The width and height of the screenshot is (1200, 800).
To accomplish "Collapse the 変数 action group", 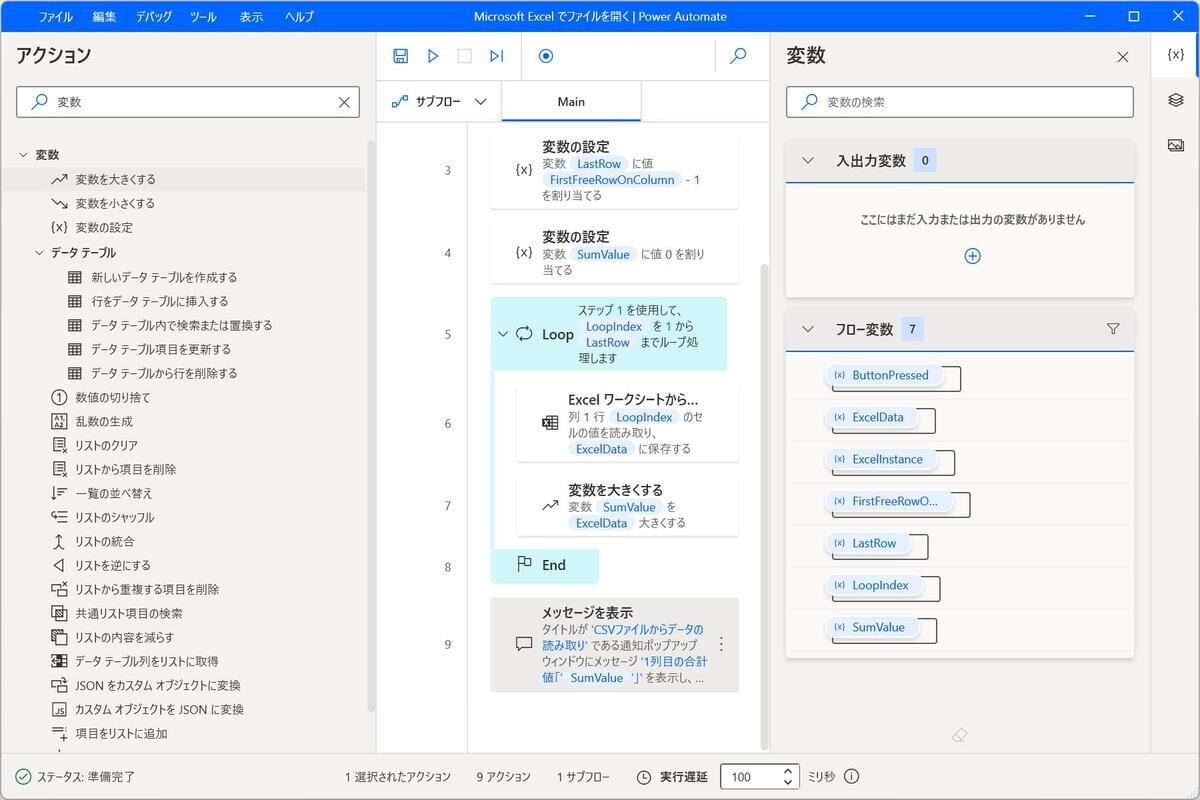I will tap(23, 155).
